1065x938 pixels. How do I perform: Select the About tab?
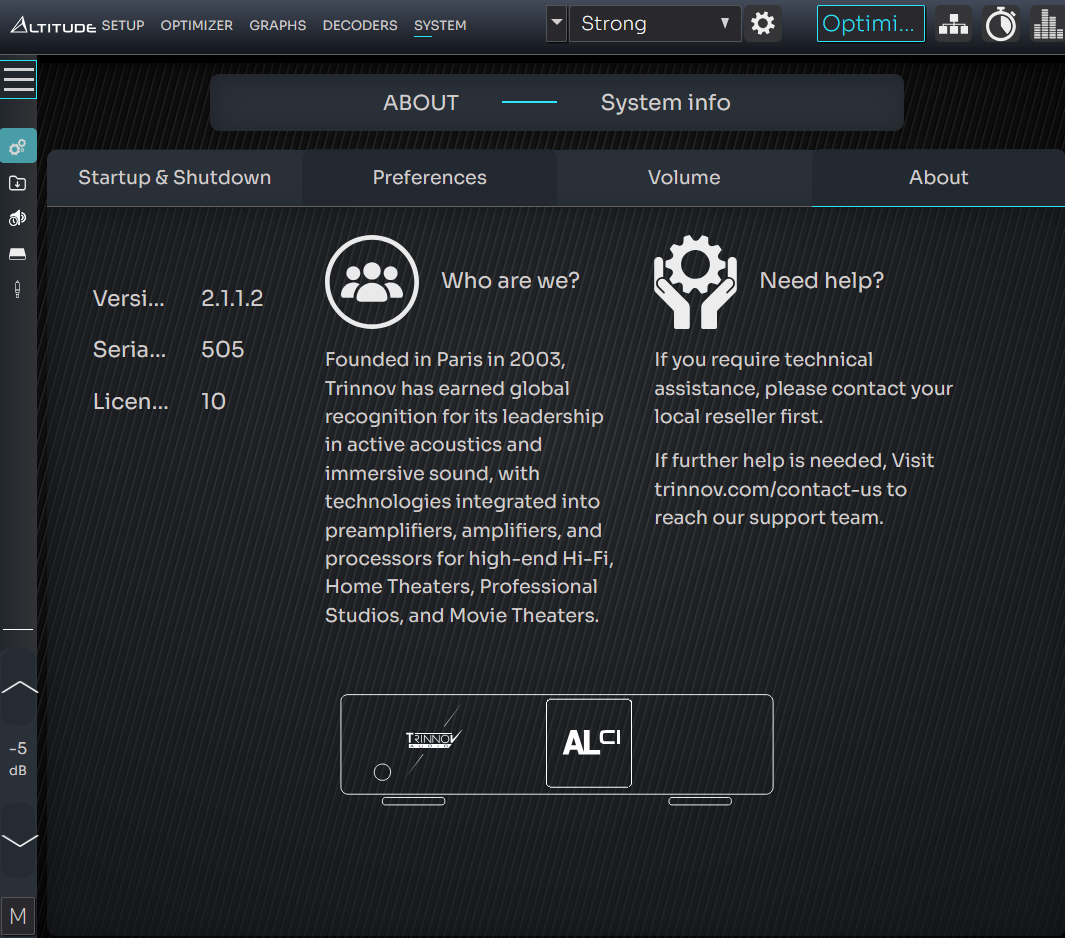click(938, 178)
